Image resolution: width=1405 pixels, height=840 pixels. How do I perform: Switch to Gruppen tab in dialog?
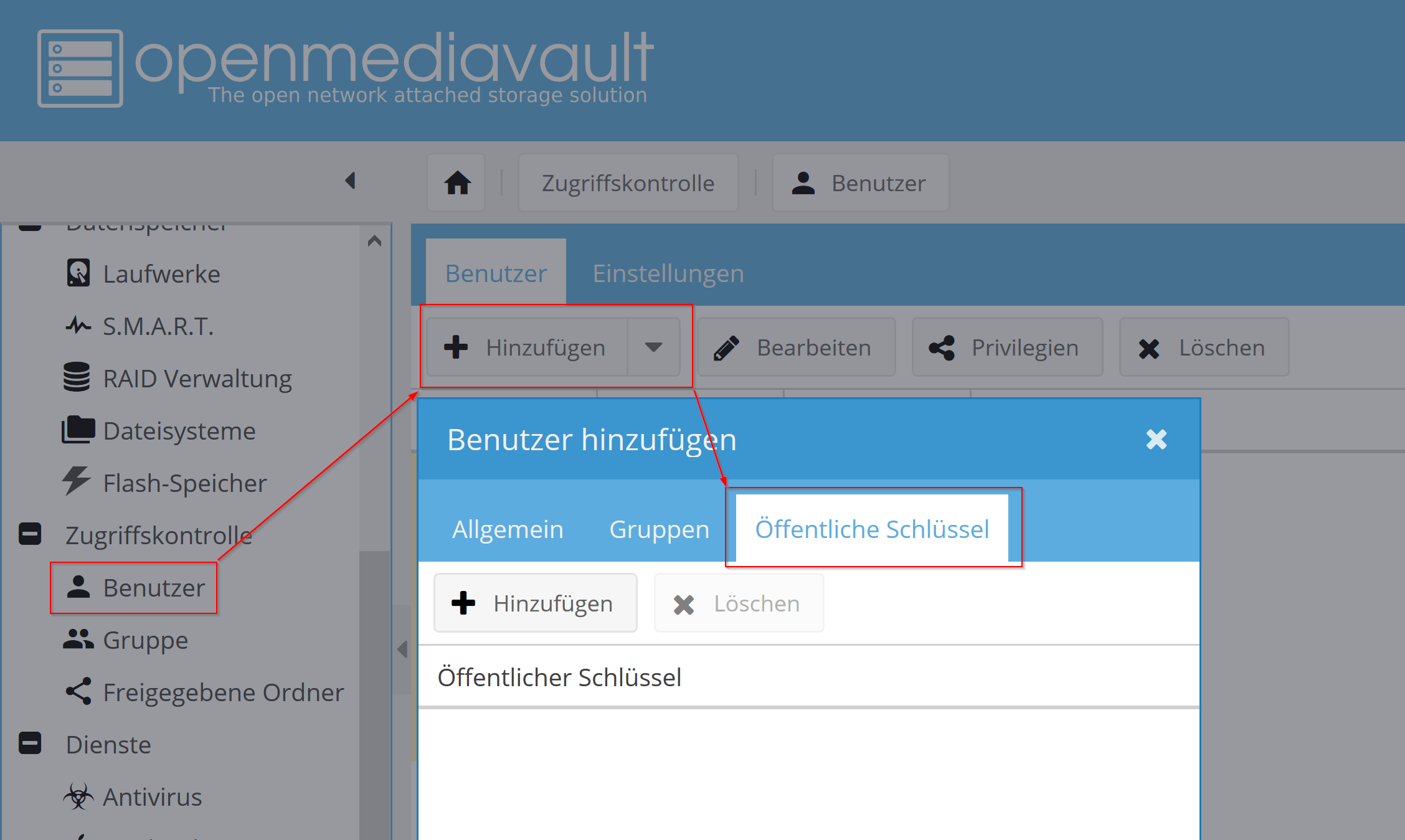click(659, 529)
